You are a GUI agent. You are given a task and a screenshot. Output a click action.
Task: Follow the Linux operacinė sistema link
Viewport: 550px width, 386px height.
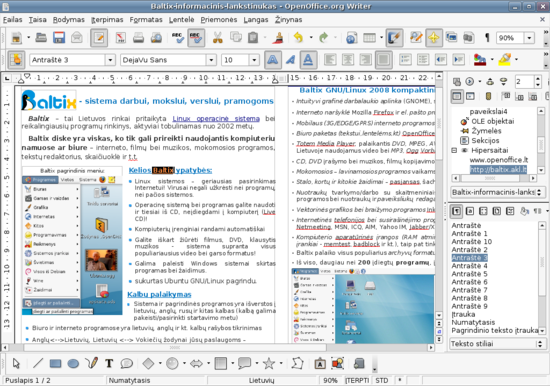click(x=216, y=119)
